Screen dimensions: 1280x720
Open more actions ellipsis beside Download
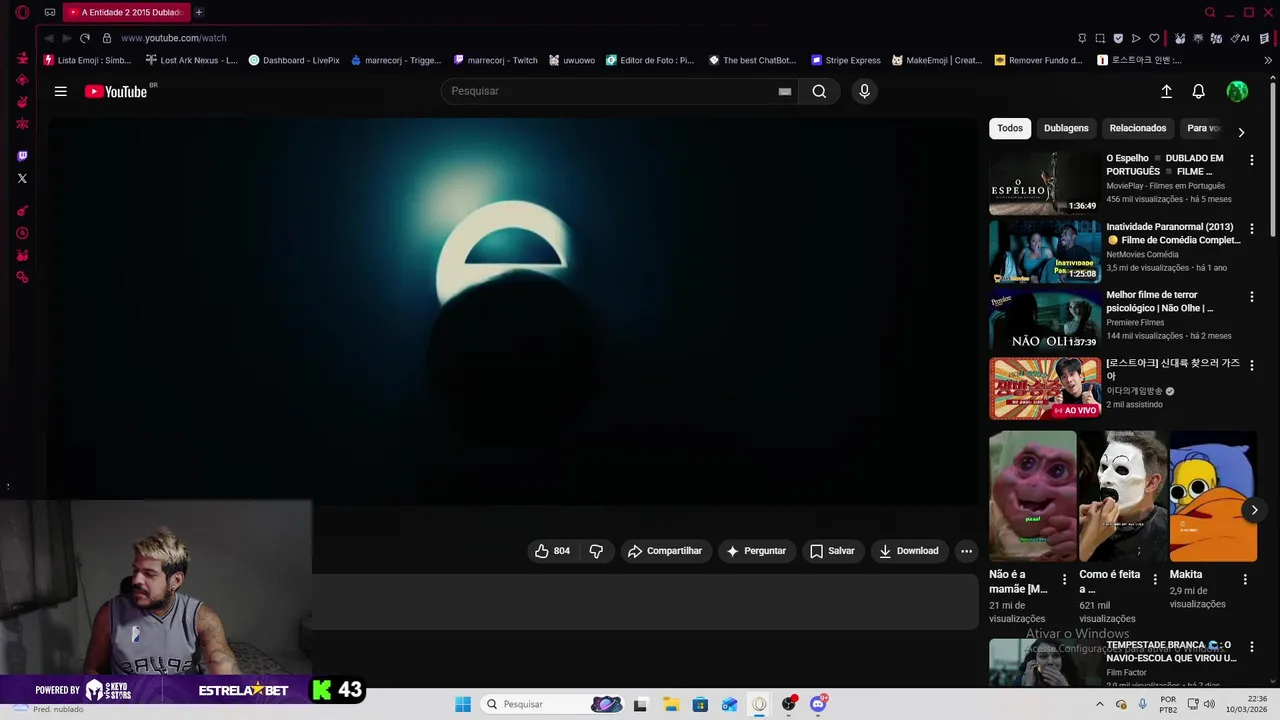coord(966,551)
